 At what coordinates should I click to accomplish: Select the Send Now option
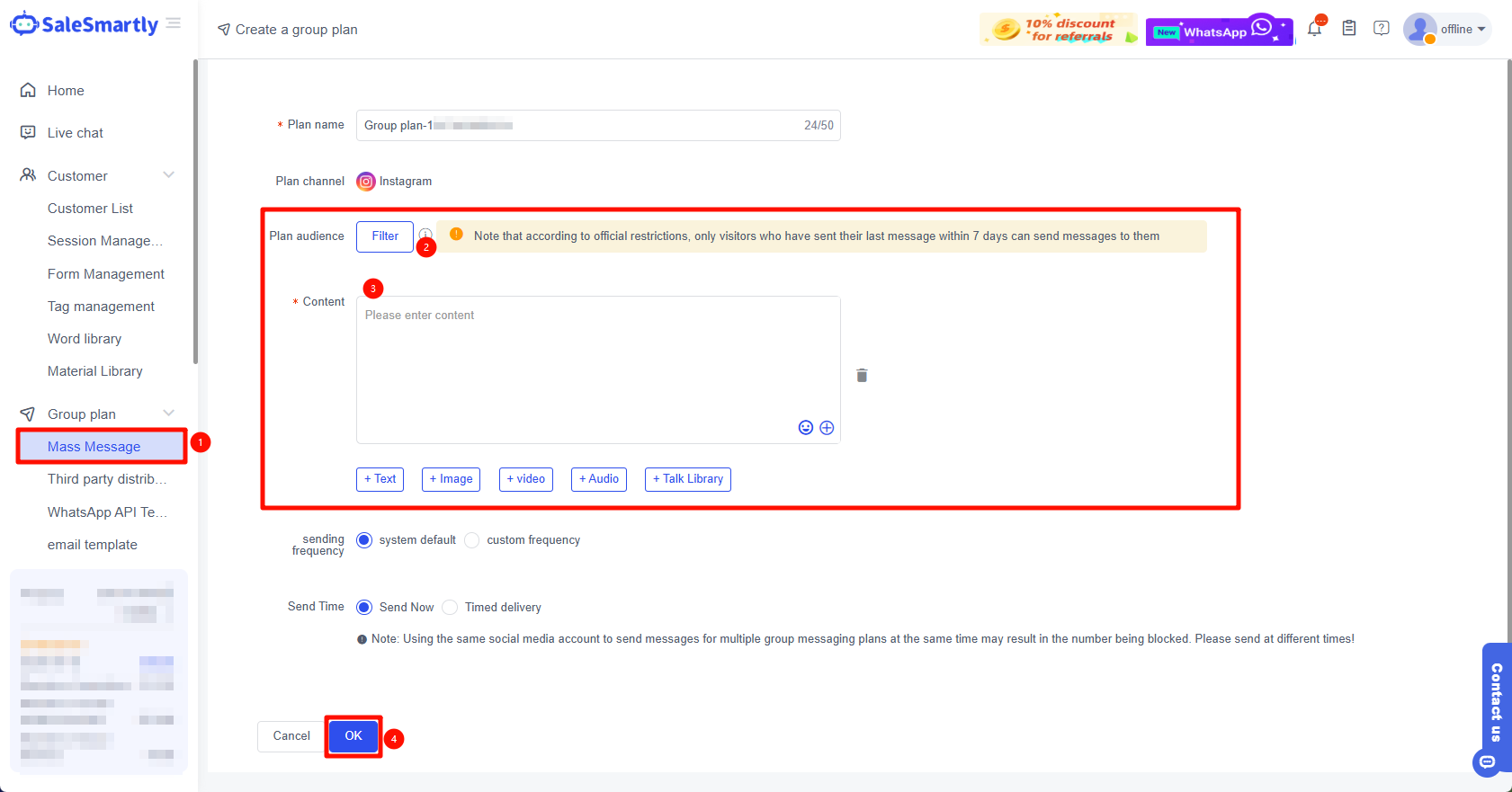364,608
